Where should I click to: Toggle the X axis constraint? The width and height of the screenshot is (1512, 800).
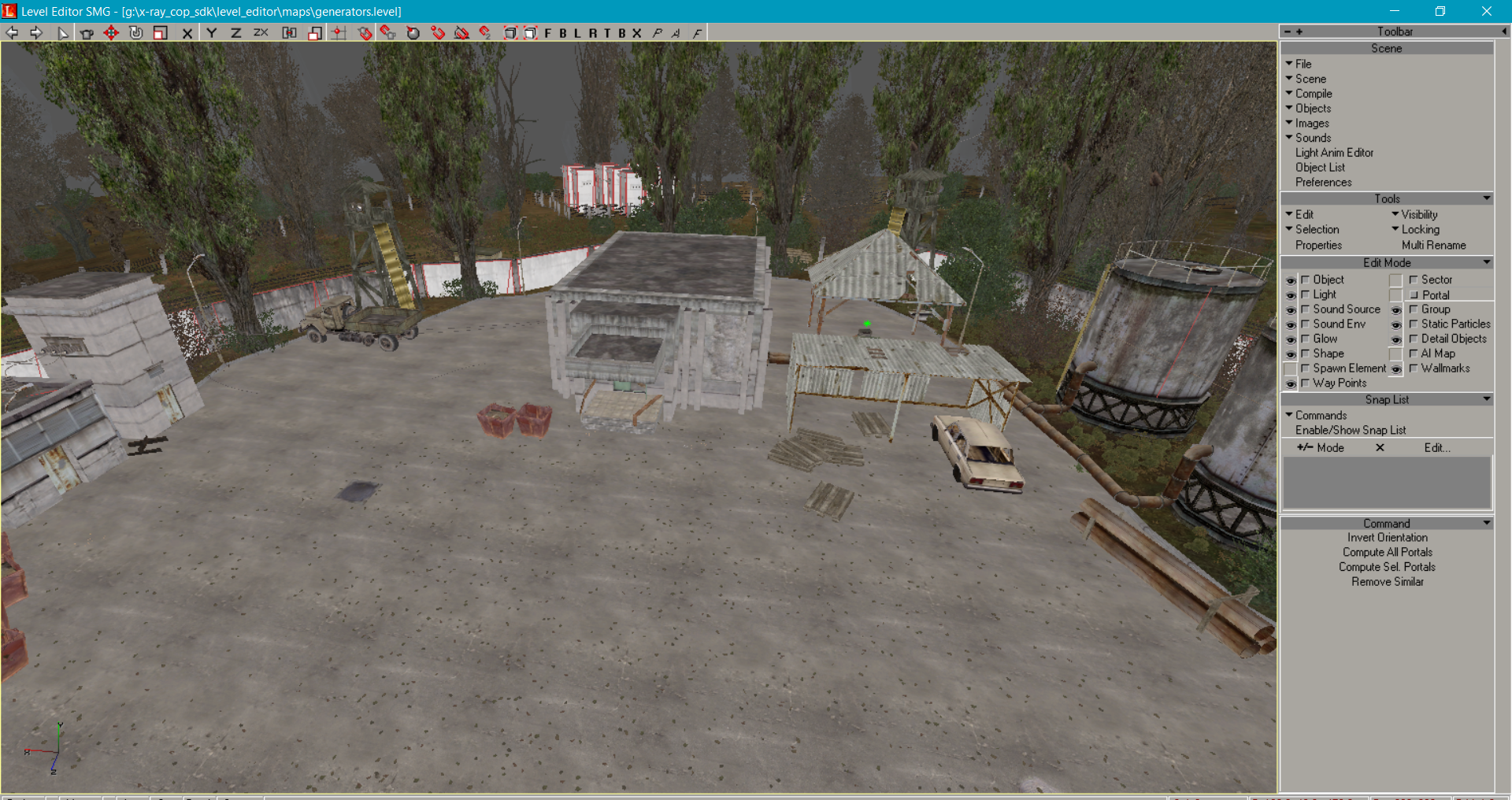[x=187, y=32]
